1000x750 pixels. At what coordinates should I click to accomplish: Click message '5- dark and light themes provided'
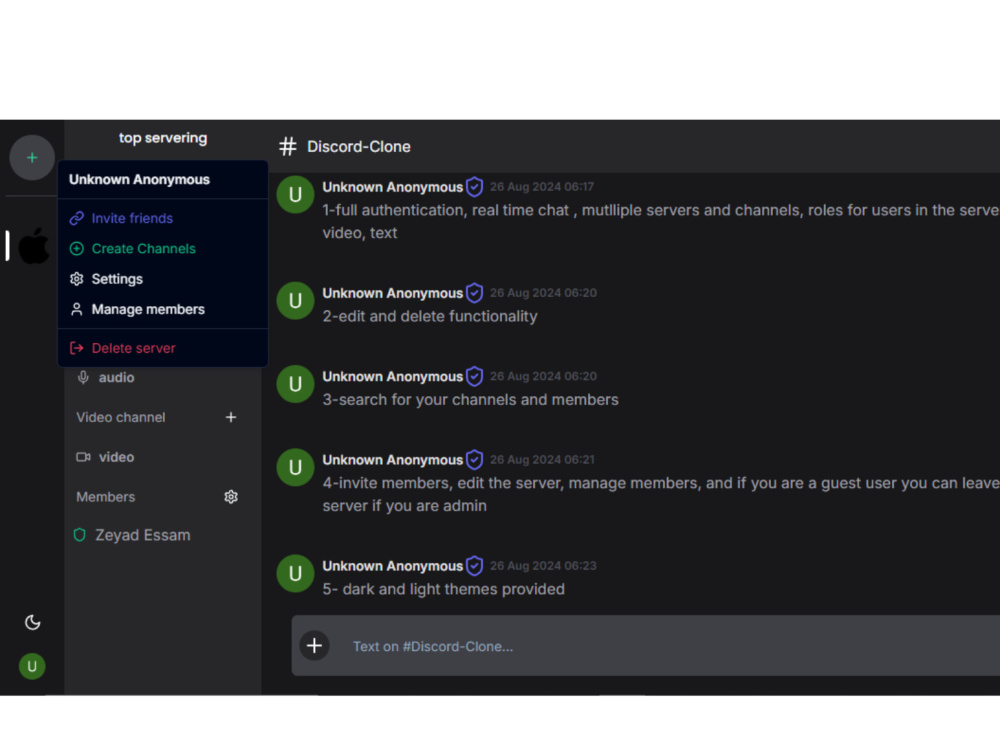pyautogui.click(x=443, y=589)
